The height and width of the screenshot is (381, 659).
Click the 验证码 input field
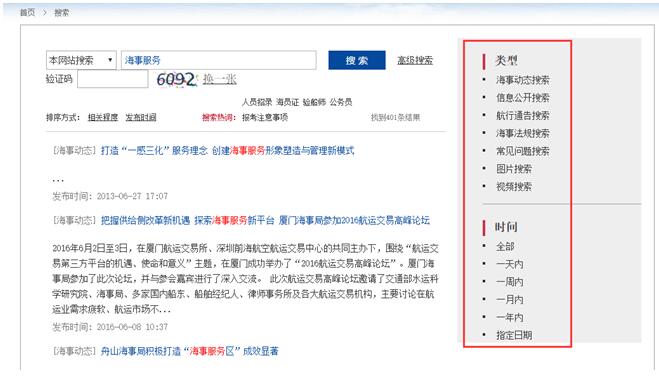point(113,79)
